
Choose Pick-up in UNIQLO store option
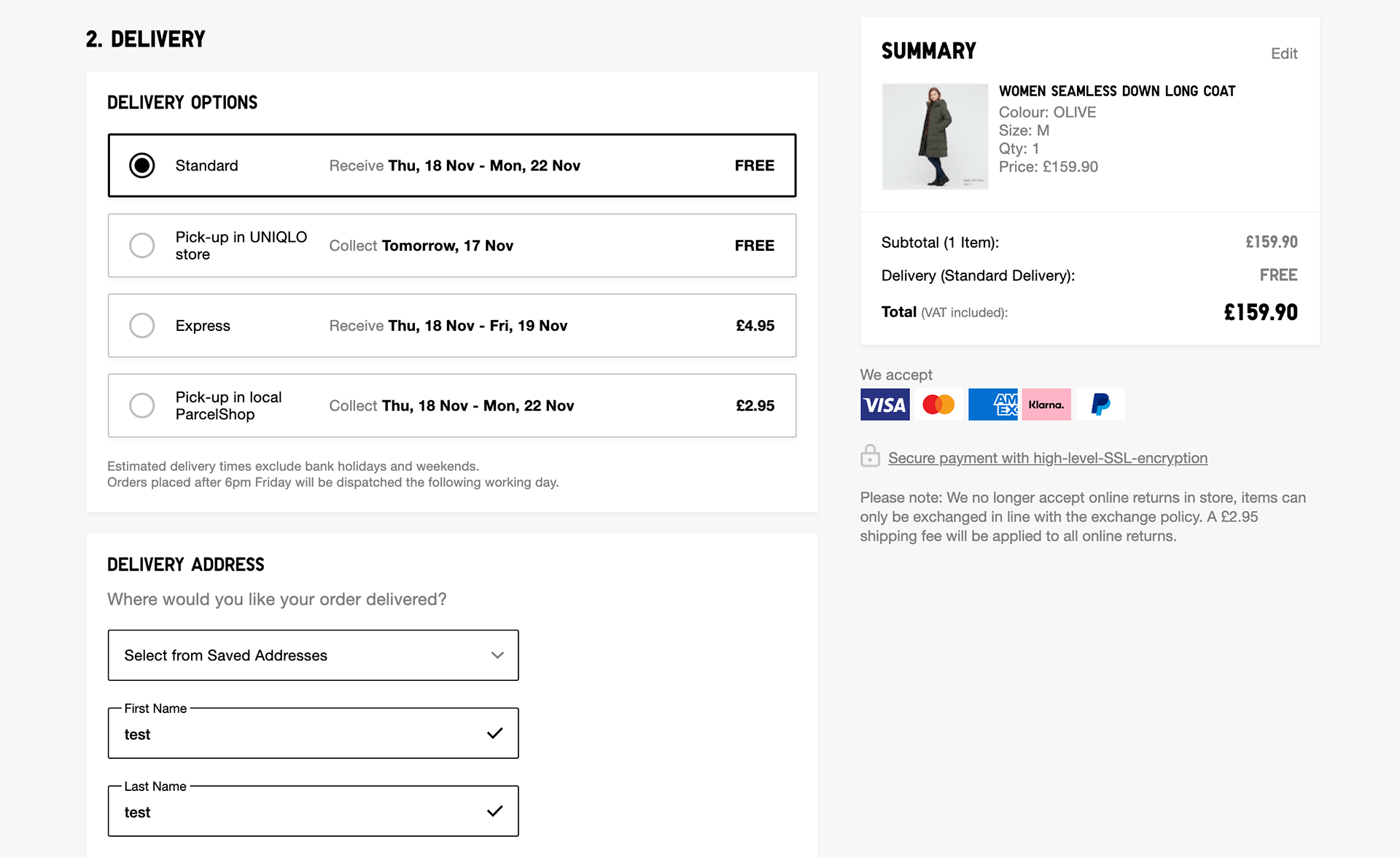[x=142, y=246]
